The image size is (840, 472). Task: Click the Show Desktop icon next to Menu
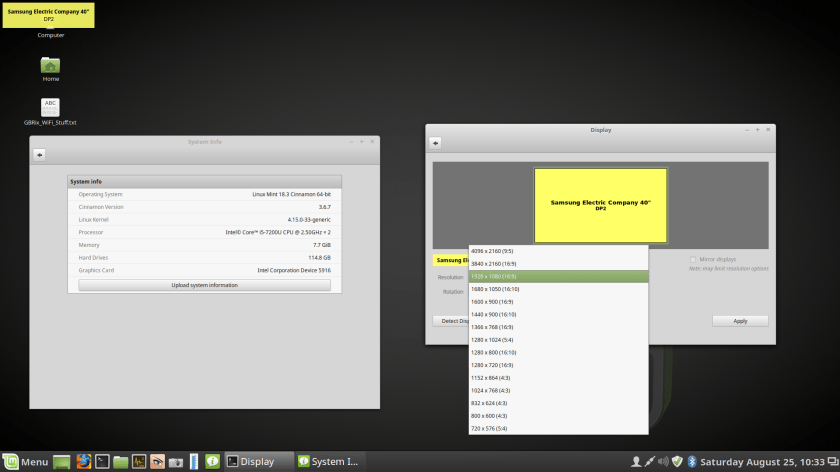(x=62, y=462)
